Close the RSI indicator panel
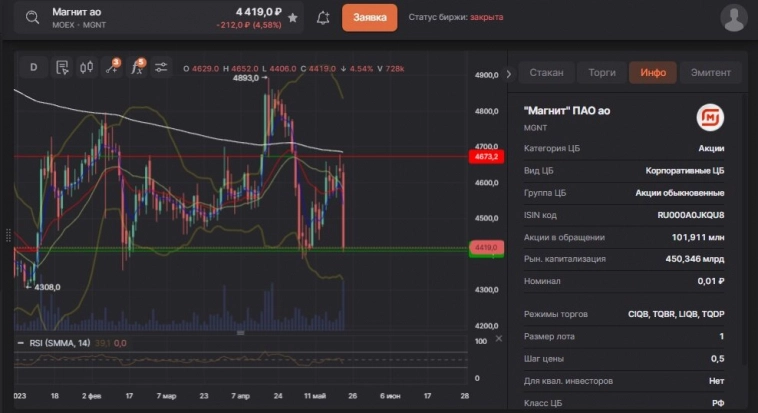Image resolution: width=758 pixels, height=413 pixels. (499, 339)
